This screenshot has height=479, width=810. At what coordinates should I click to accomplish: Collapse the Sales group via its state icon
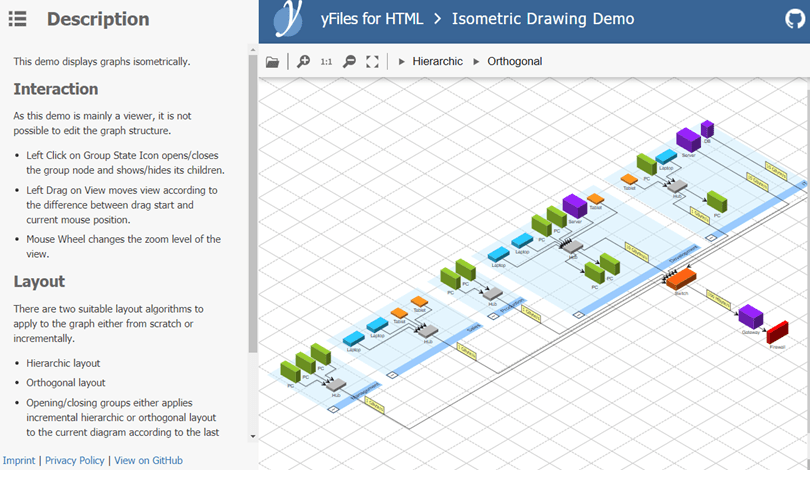392,375
